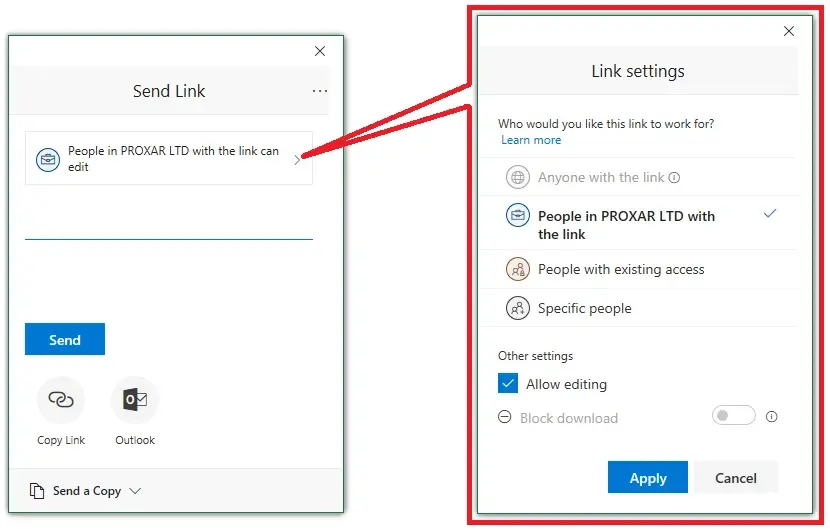Image resolution: width=830 pixels, height=530 pixels.
Task: Click info icon next to Anyone with the link
Action: pos(674,177)
